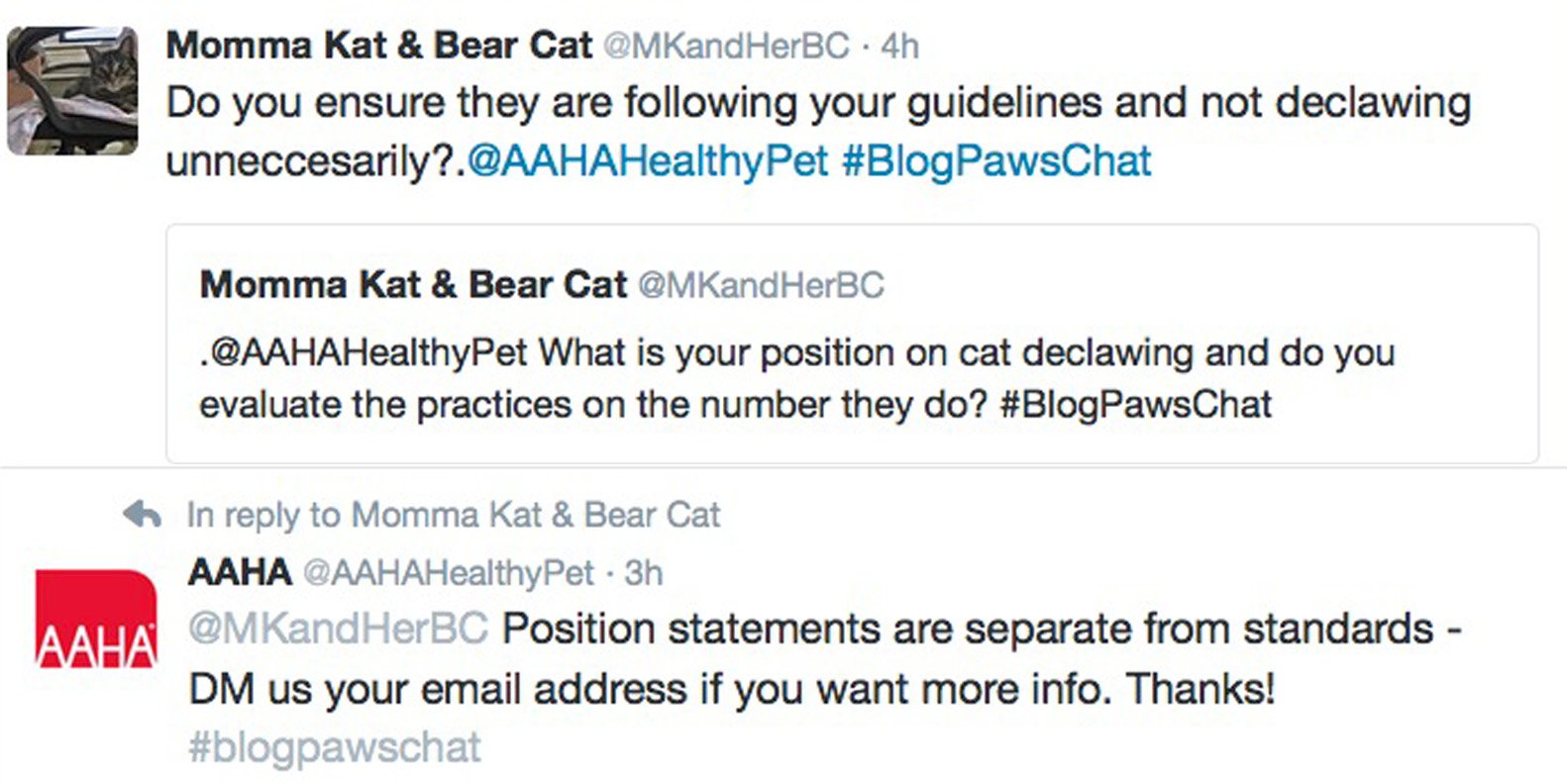Screen dimensions: 1567x784
Task: Open the bold AAHA display name
Action: click(x=240, y=572)
